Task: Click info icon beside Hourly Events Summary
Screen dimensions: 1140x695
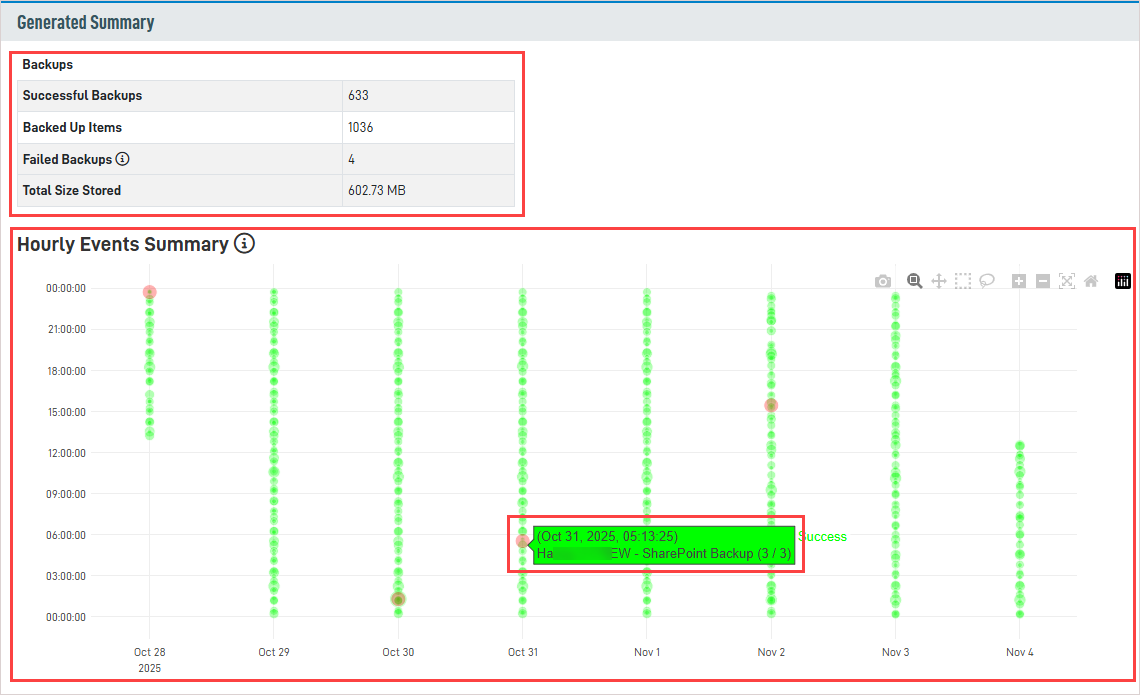Action: (x=244, y=244)
